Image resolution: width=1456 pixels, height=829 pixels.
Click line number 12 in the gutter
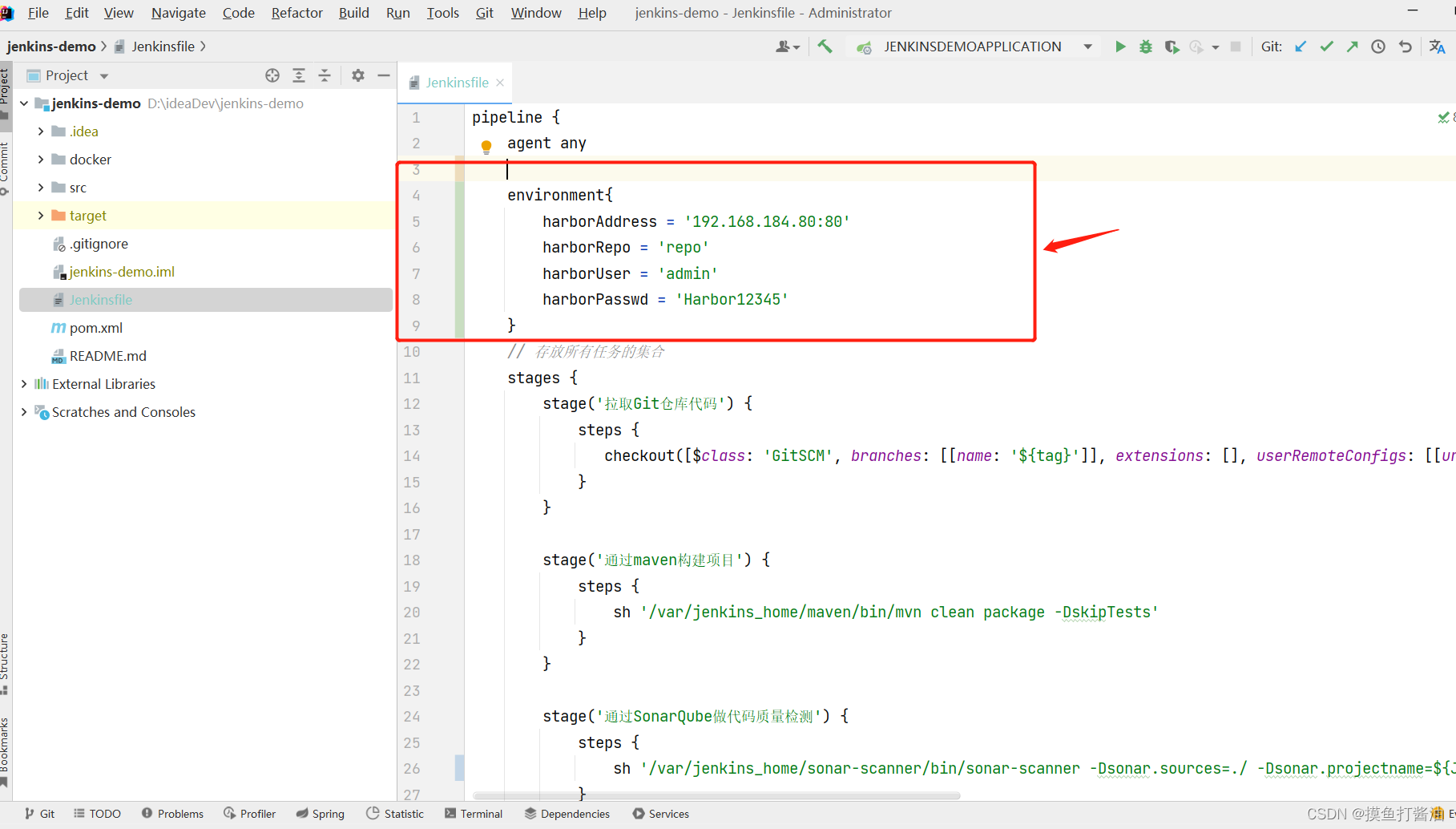point(412,404)
